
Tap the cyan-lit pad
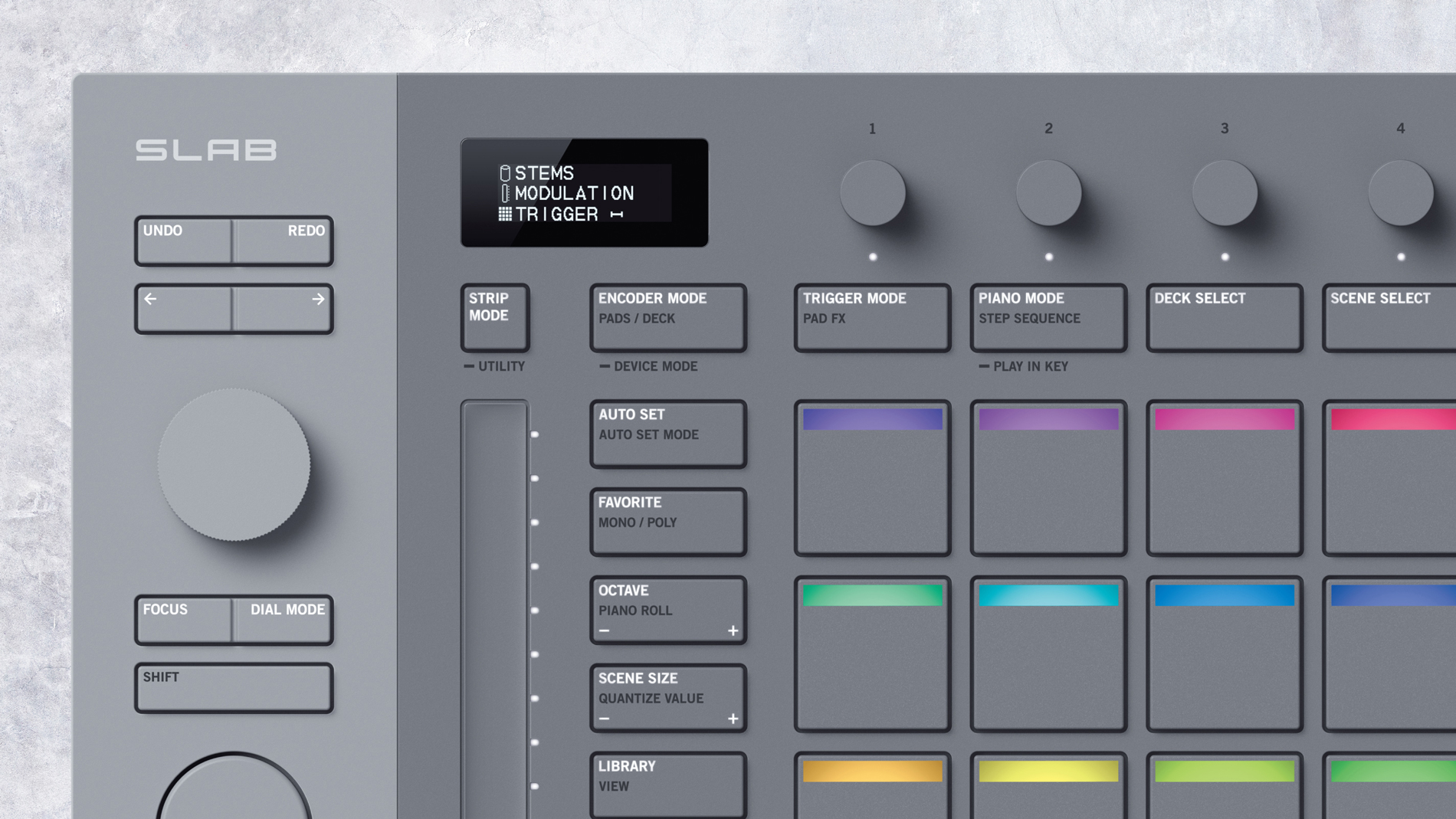tap(1048, 654)
